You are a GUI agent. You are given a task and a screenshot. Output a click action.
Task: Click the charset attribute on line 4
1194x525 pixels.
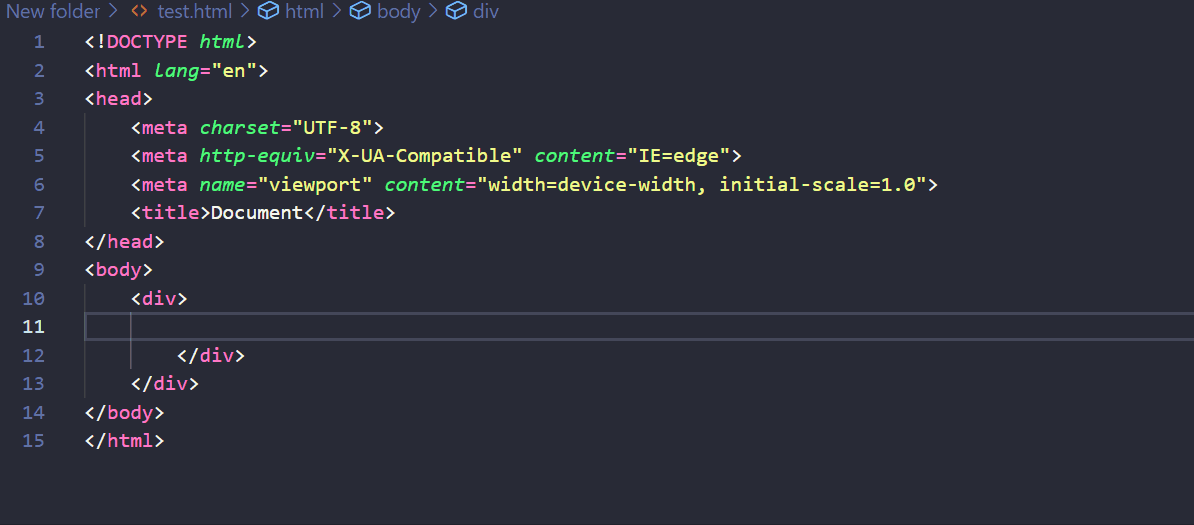(239, 127)
